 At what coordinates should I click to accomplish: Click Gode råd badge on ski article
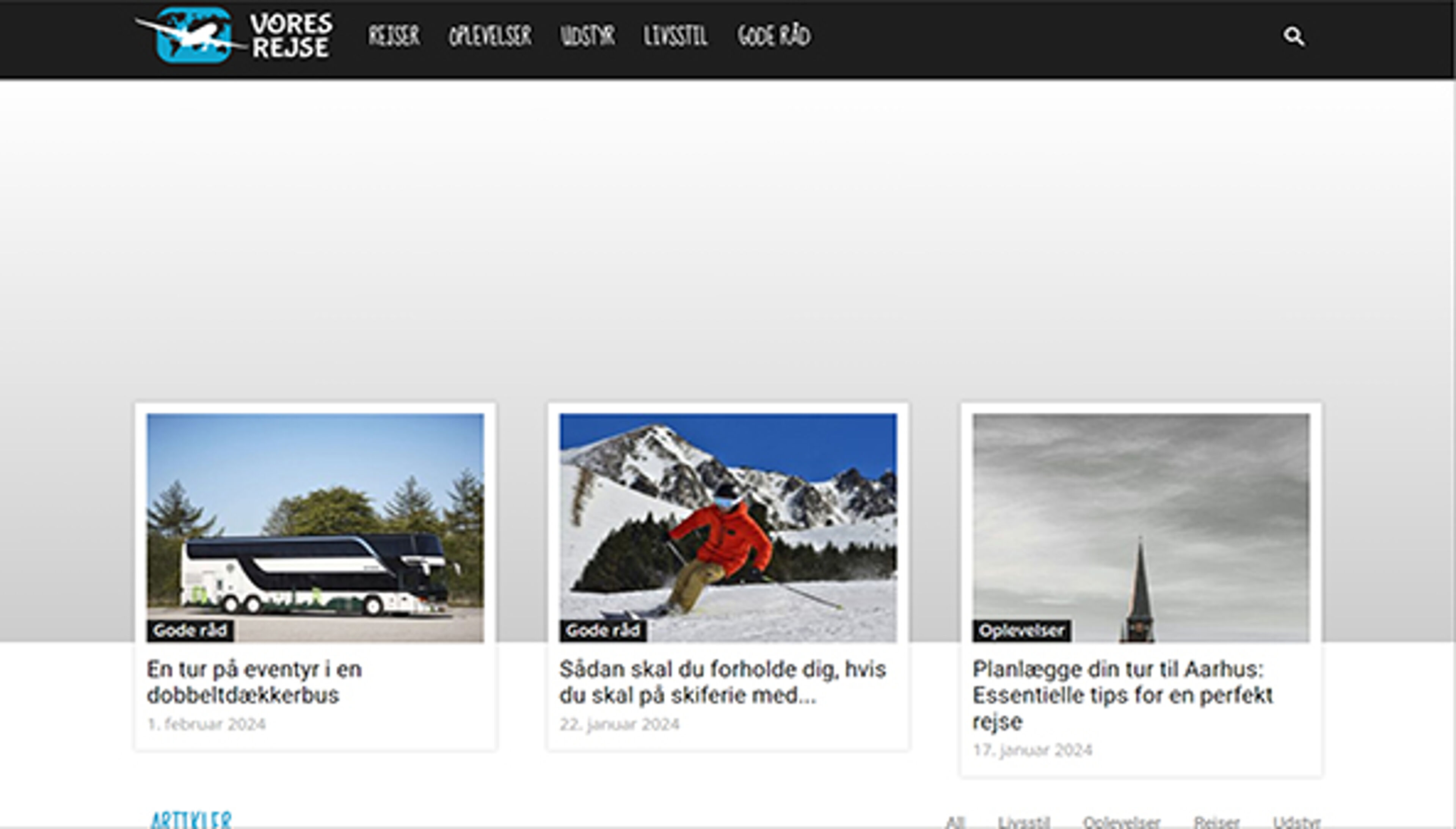tap(603, 630)
